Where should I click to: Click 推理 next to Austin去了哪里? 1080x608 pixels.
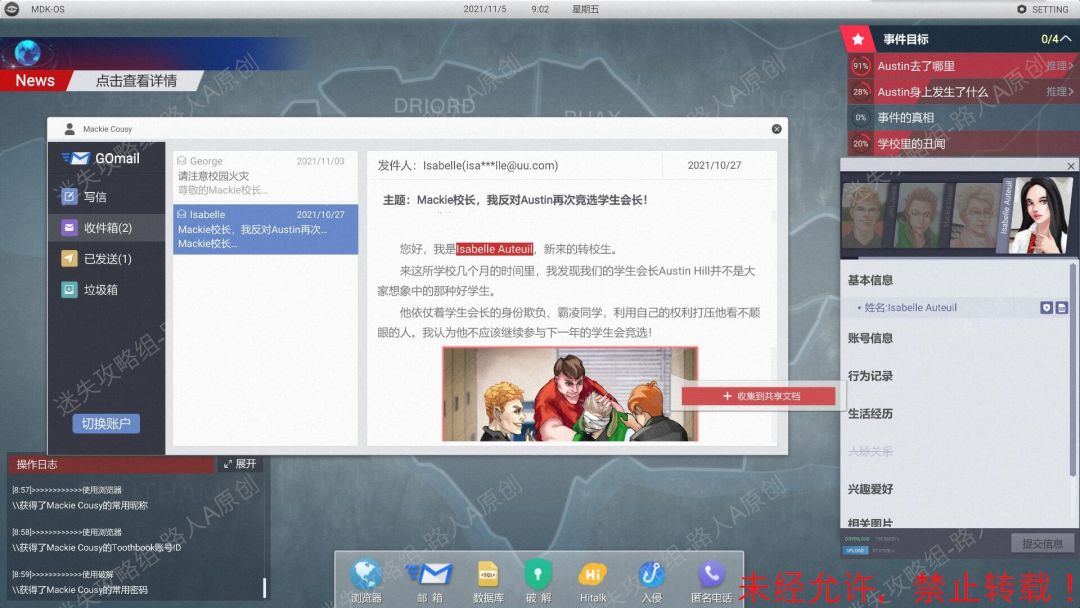tap(1059, 66)
